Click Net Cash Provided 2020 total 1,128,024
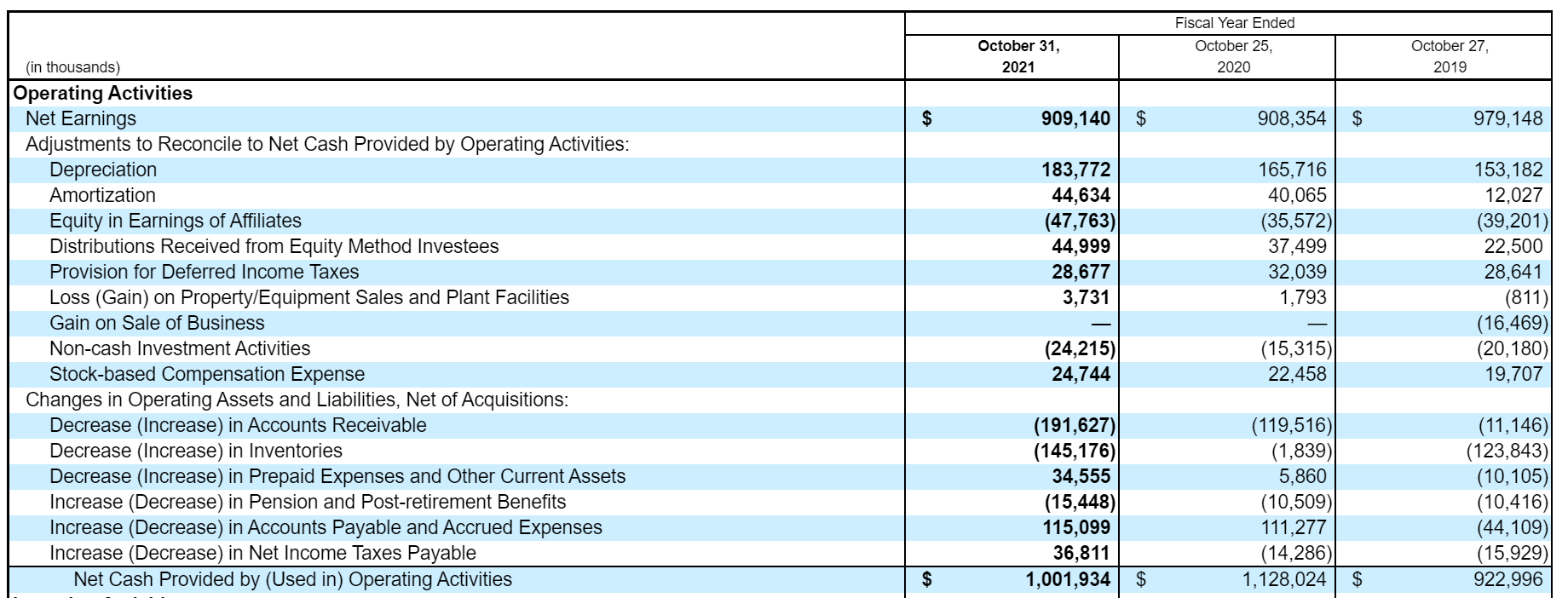This screenshot has width=1568, height=598. point(1283,579)
